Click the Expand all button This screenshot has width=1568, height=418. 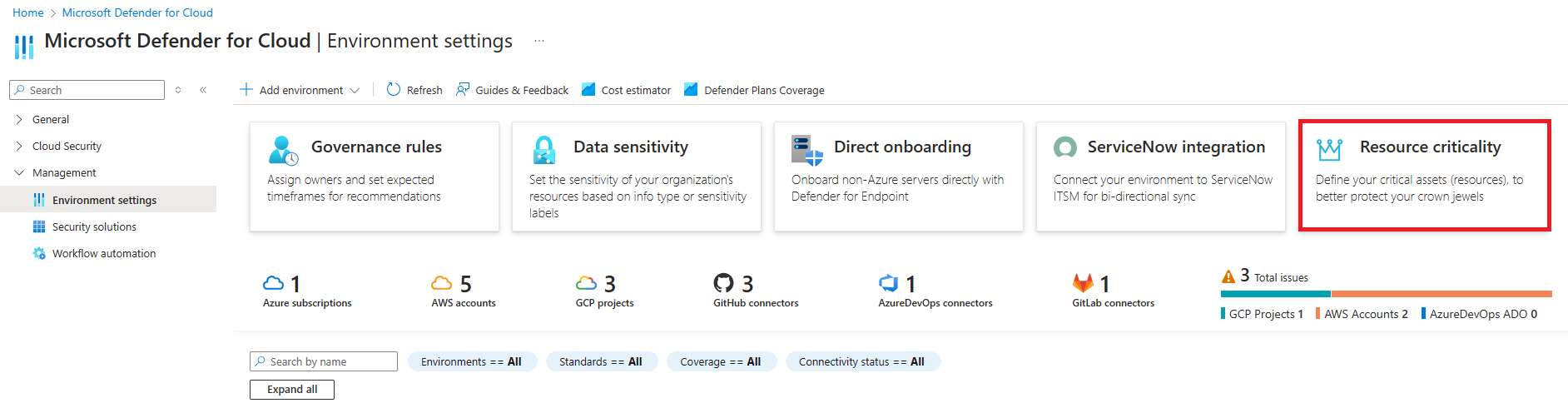(x=292, y=390)
